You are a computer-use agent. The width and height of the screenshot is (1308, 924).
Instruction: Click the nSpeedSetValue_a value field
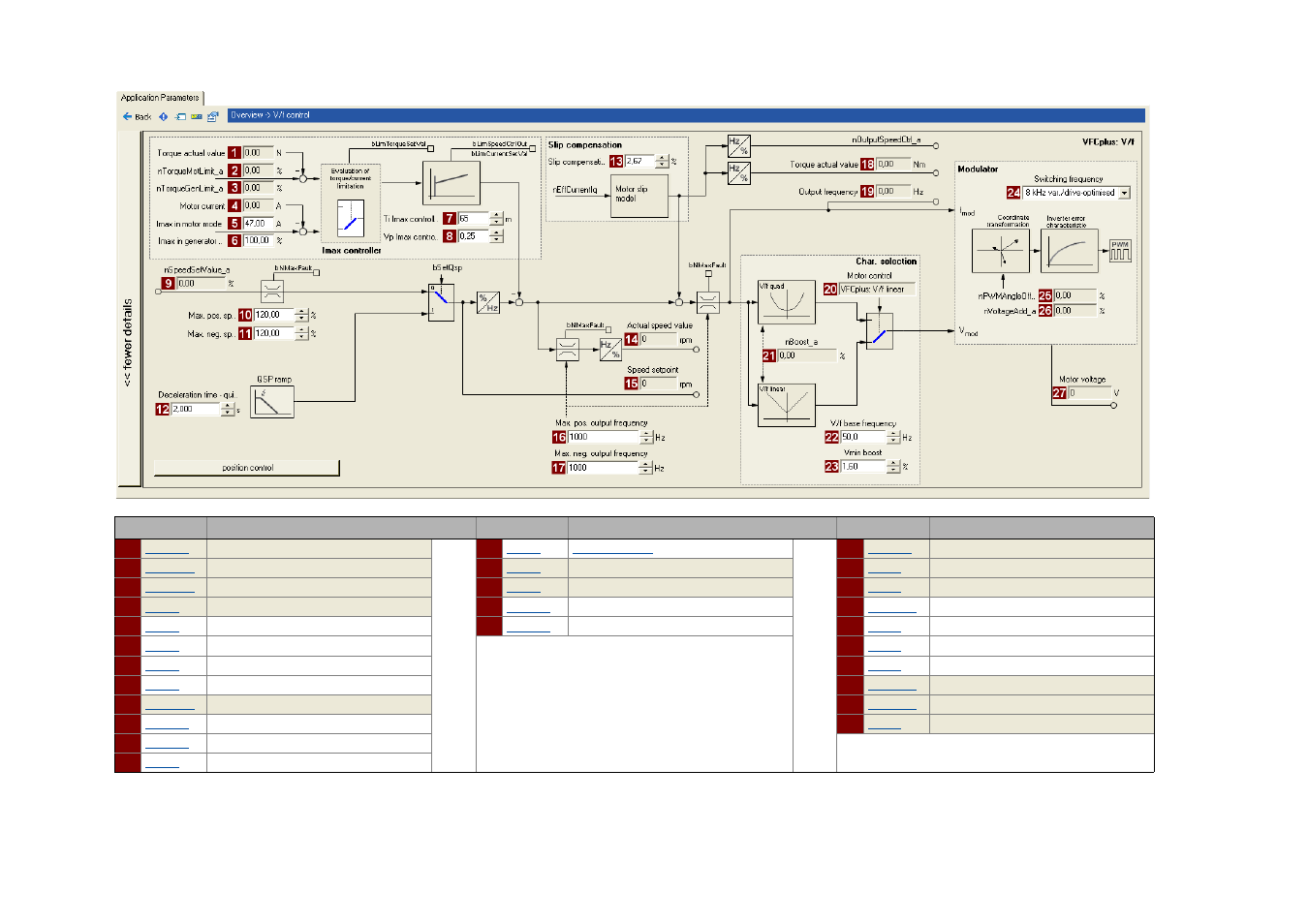[201, 284]
